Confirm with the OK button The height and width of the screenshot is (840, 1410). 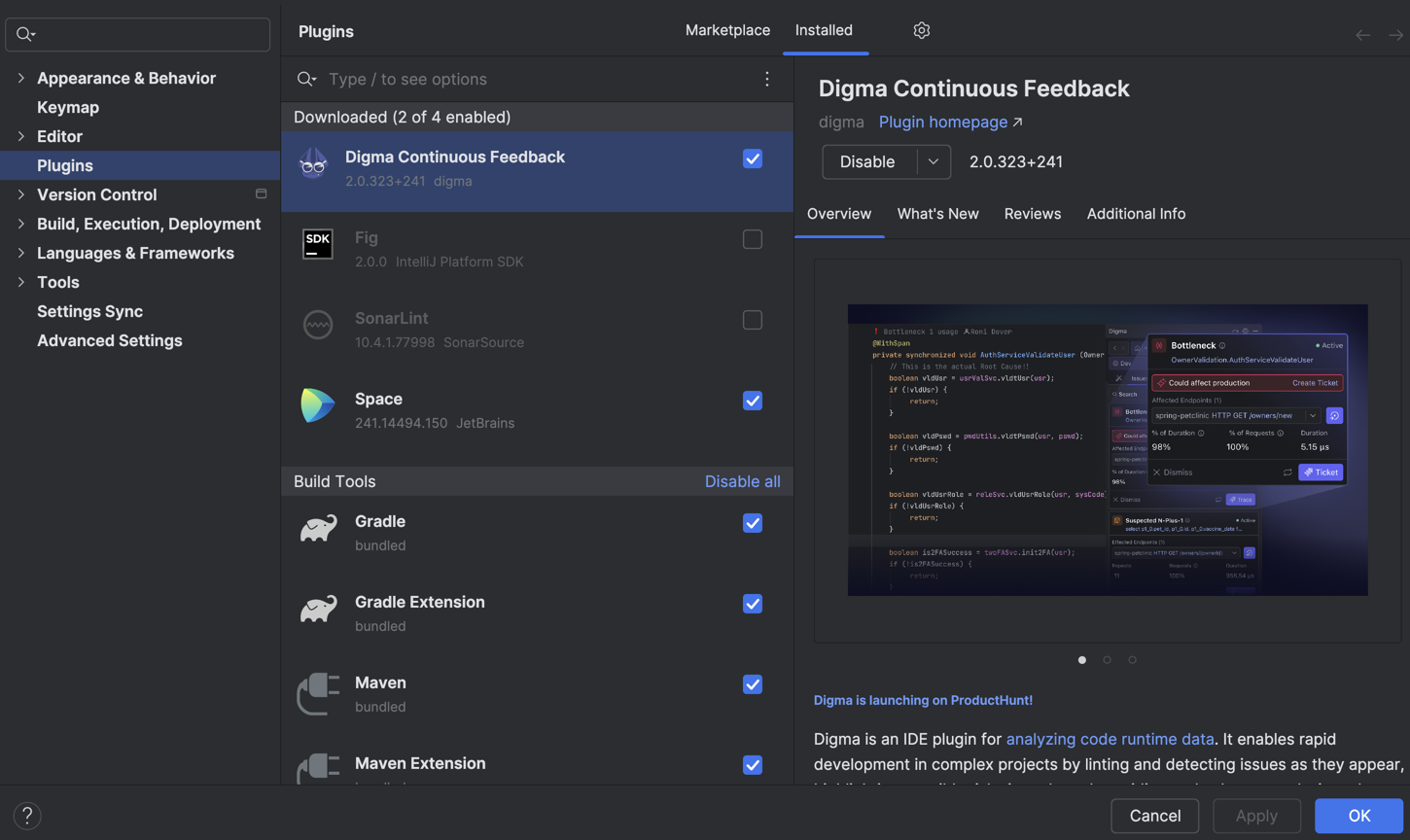[1358, 816]
